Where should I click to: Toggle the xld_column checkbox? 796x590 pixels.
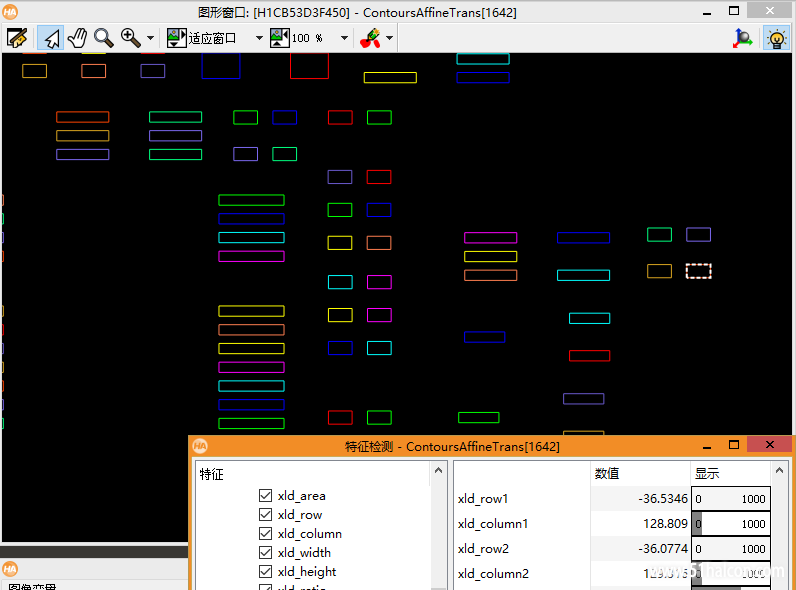pyautogui.click(x=265, y=533)
